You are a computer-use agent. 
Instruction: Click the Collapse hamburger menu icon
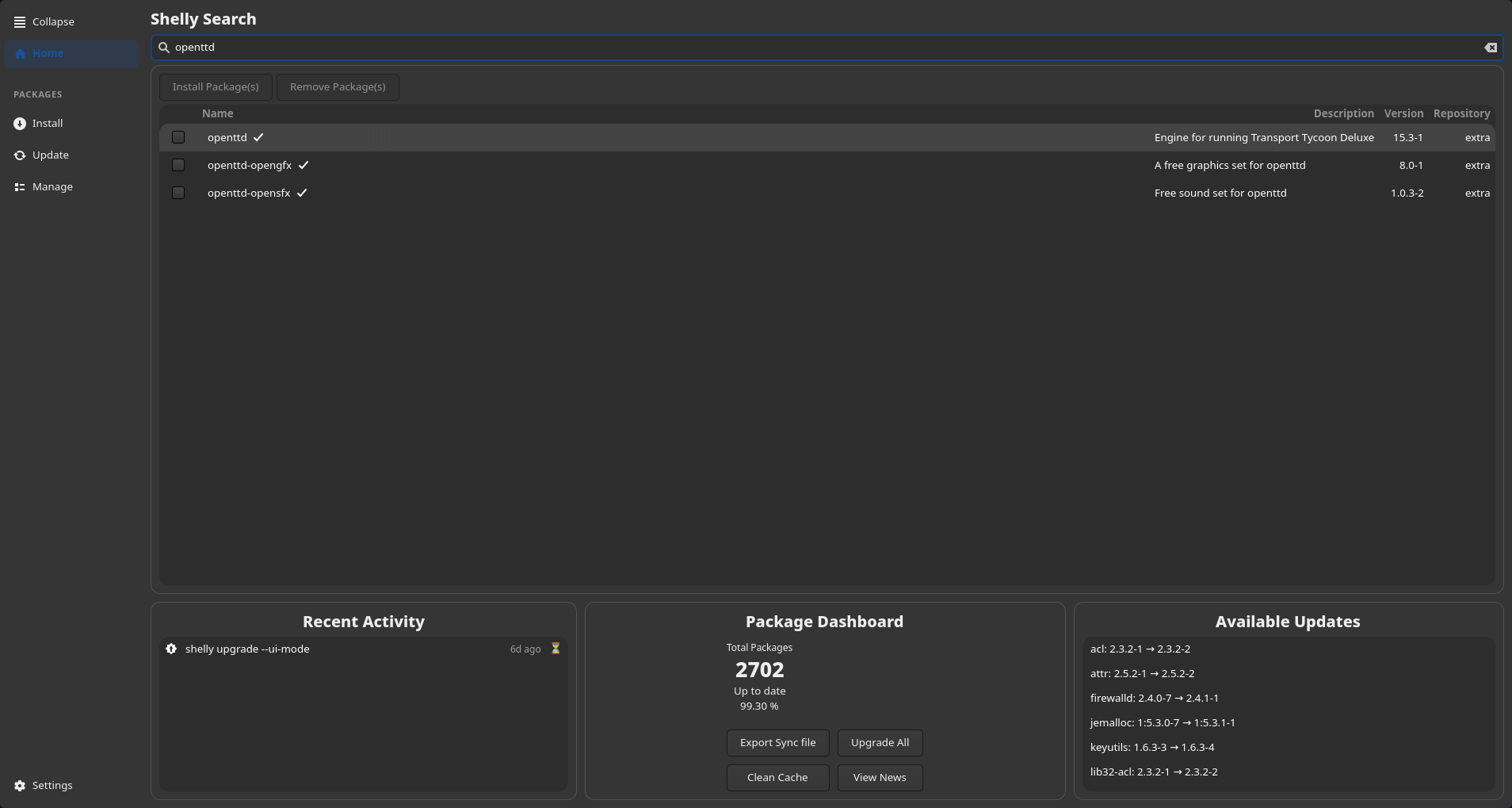click(20, 22)
